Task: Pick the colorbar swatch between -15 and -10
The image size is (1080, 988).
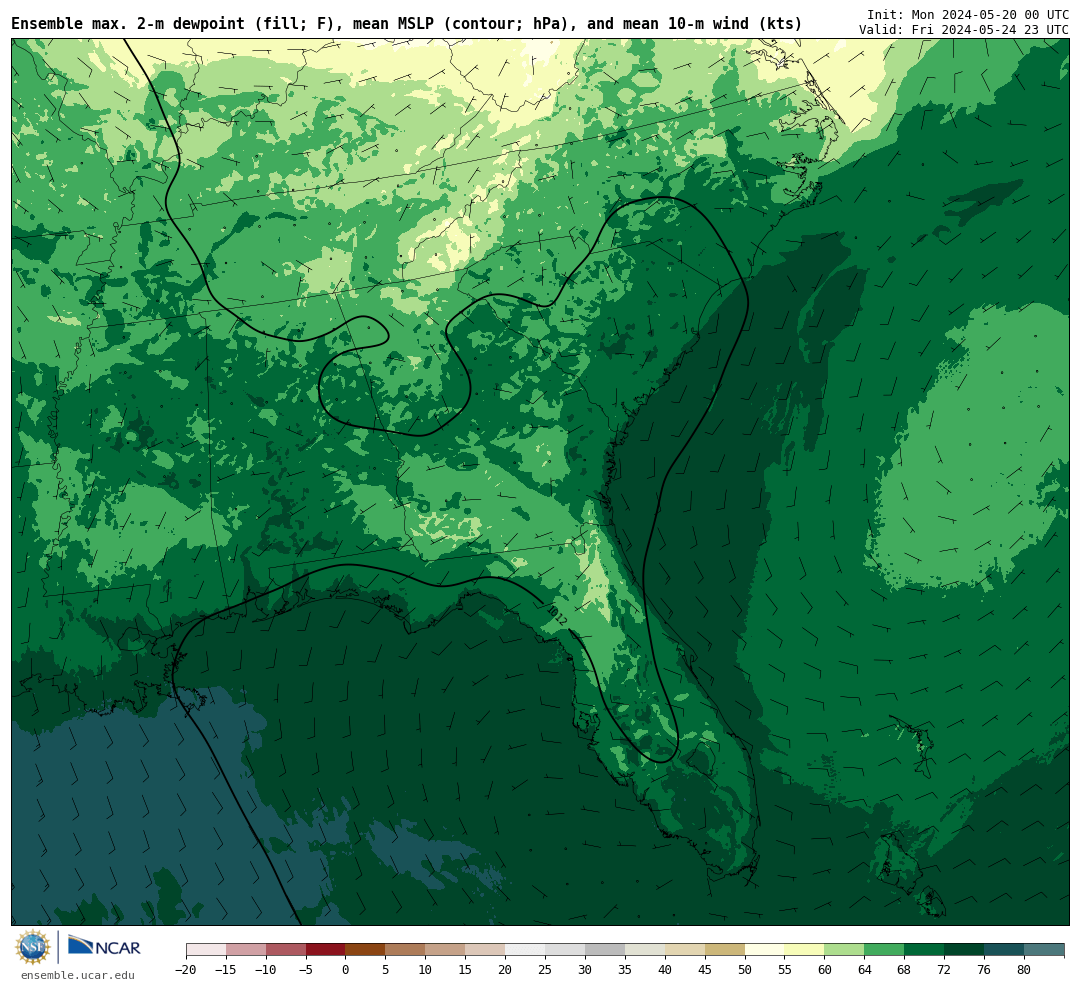Action: 246,950
